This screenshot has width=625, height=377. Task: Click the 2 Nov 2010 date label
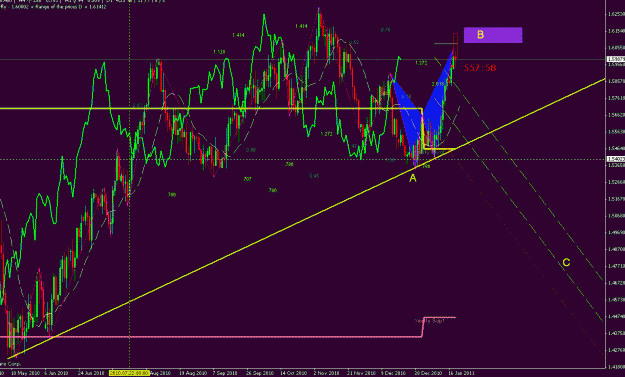pos(326,373)
